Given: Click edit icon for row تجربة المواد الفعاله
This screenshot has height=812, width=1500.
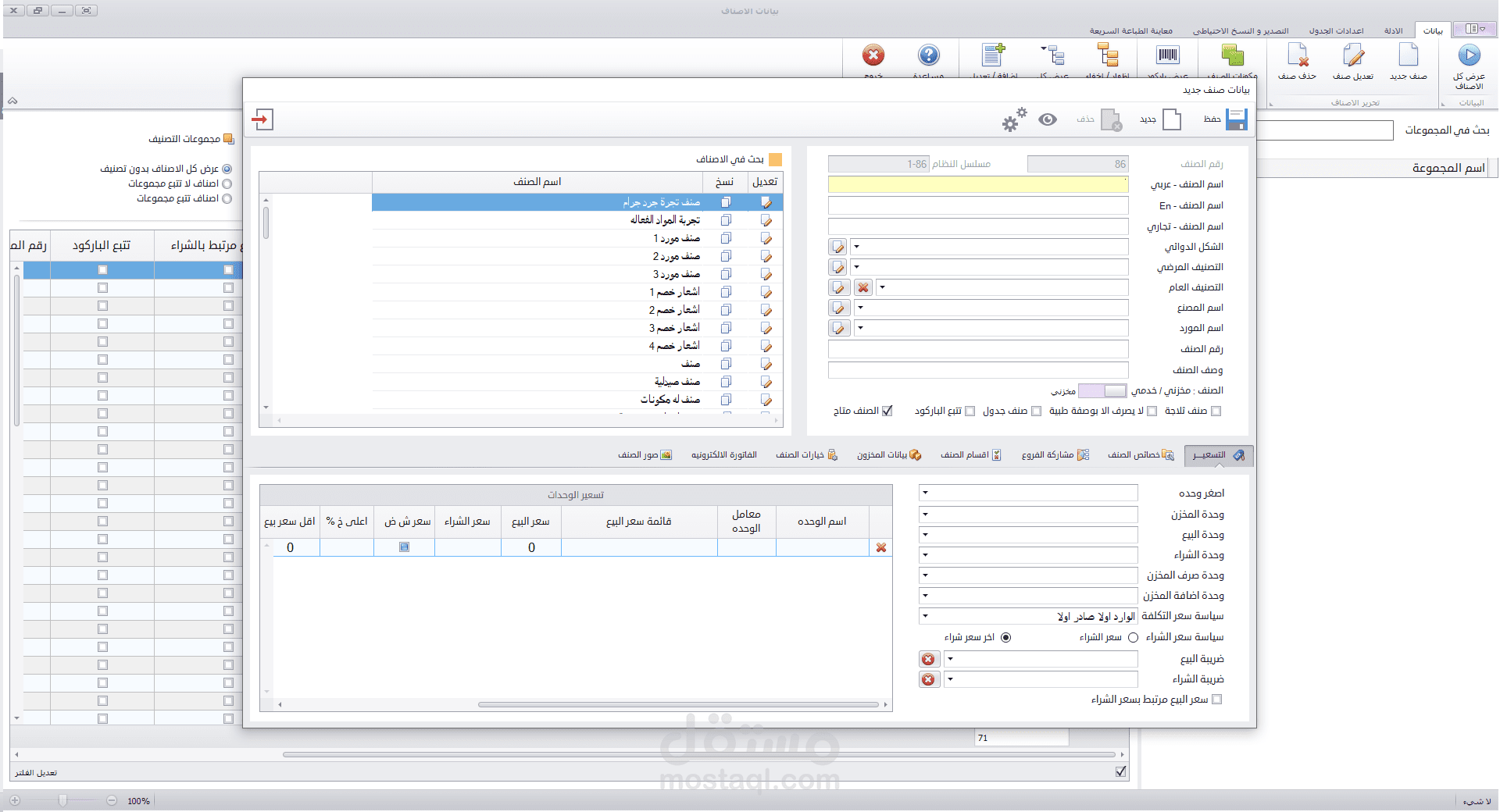Looking at the screenshot, I should tap(766, 220).
